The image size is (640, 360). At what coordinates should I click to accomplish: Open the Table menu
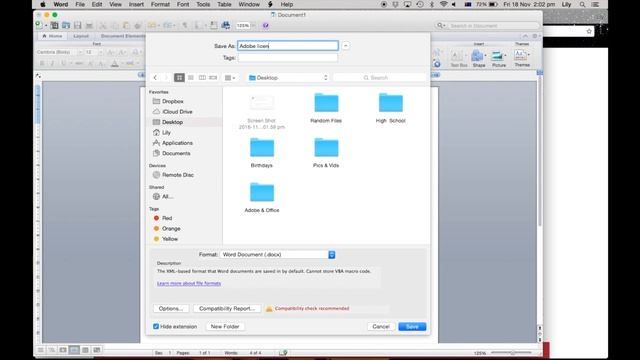tap(224, 4)
